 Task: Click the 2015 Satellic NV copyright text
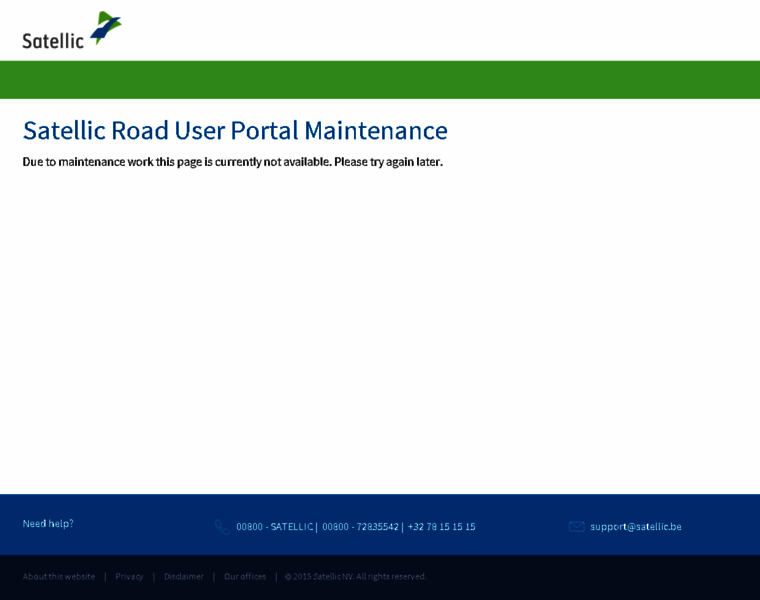pyautogui.click(x=355, y=576)
